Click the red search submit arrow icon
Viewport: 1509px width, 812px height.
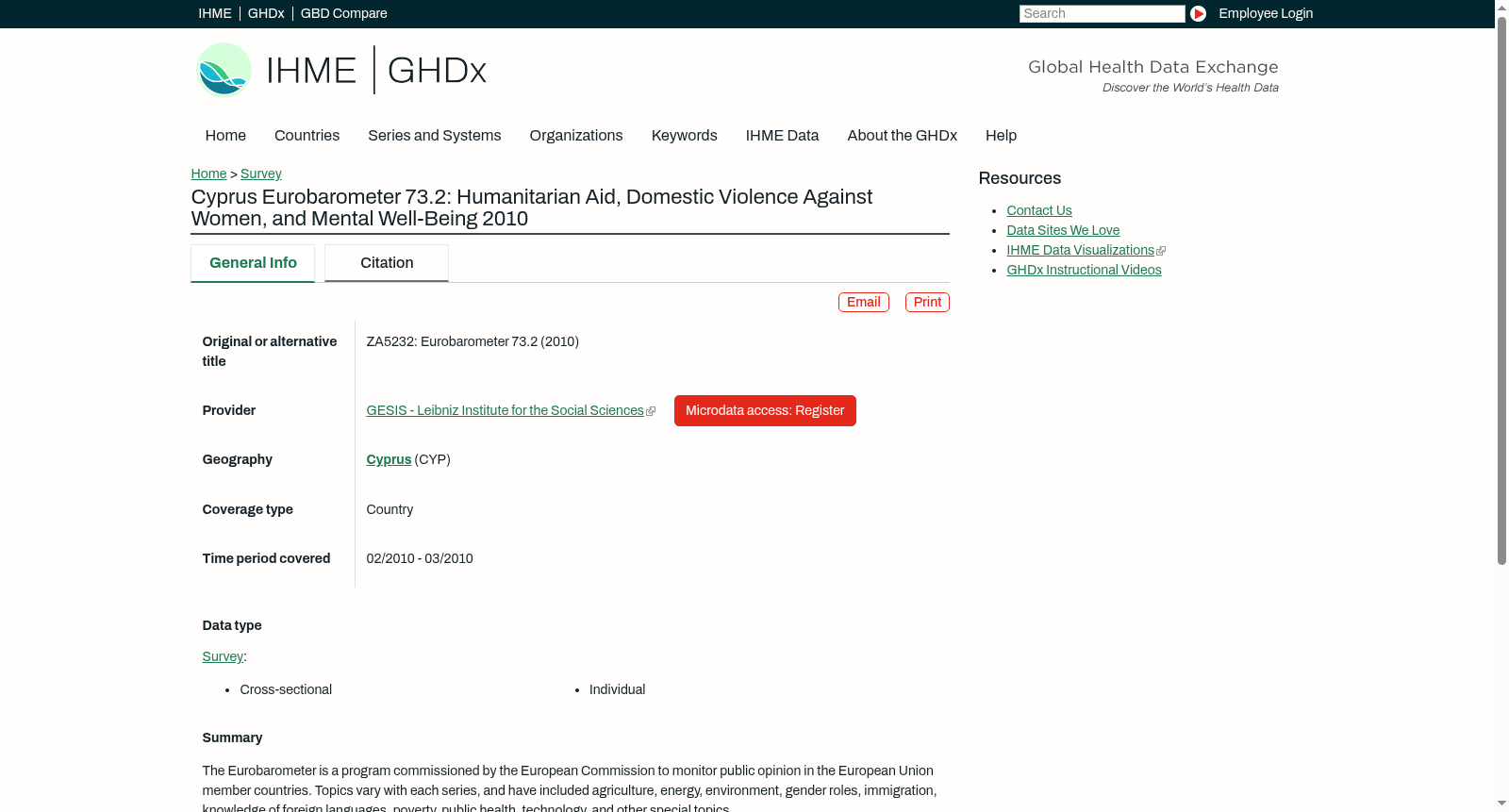click(x=1198, y=13)
